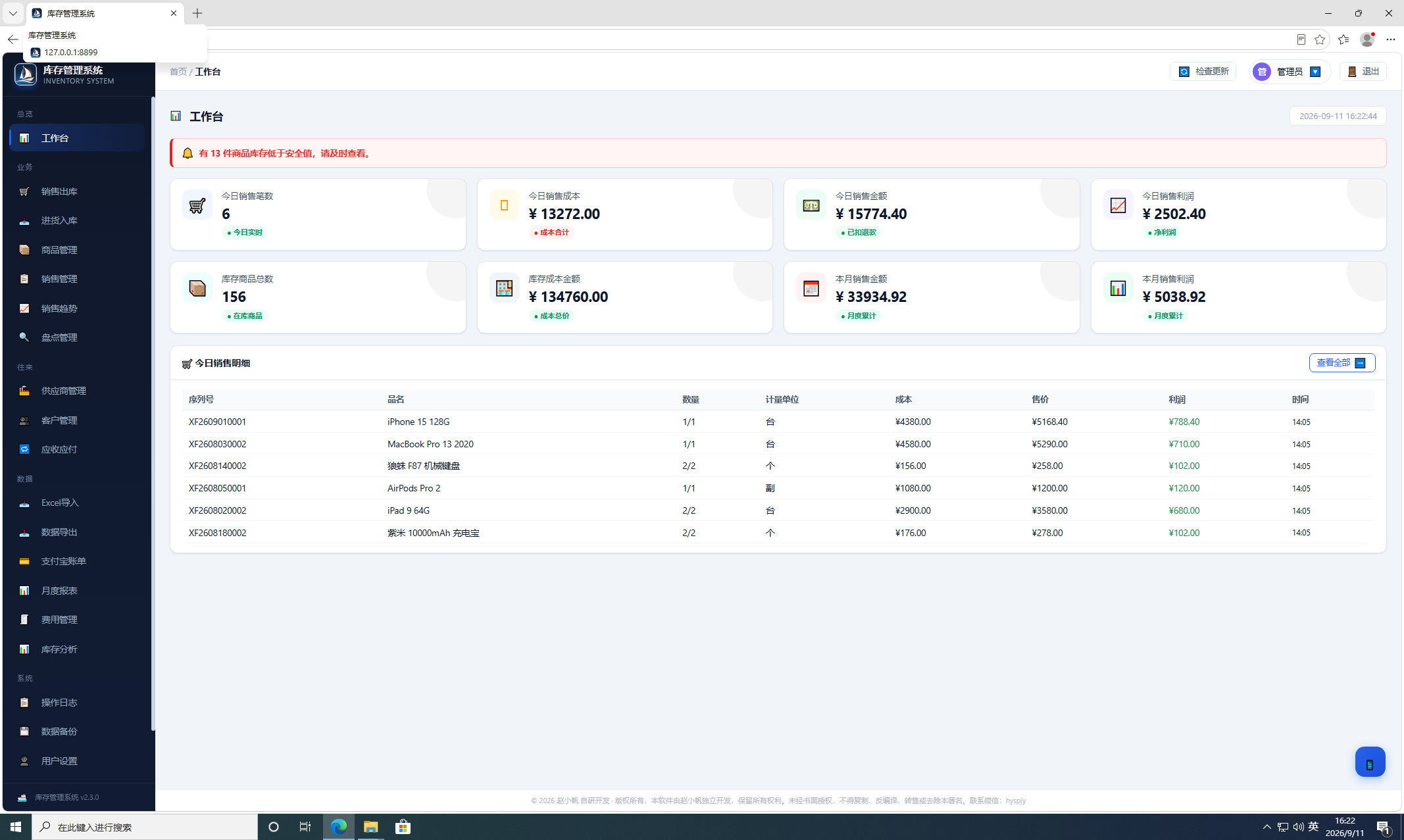Open 库存分析 in sidebar
Screen dimensions: 1404x840
[77, 649]
